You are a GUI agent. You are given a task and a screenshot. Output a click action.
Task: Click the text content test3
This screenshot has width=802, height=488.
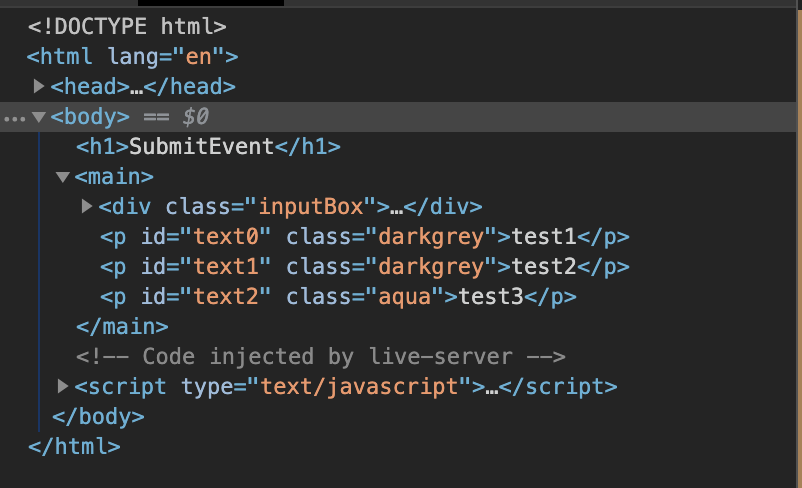point(491,297)
